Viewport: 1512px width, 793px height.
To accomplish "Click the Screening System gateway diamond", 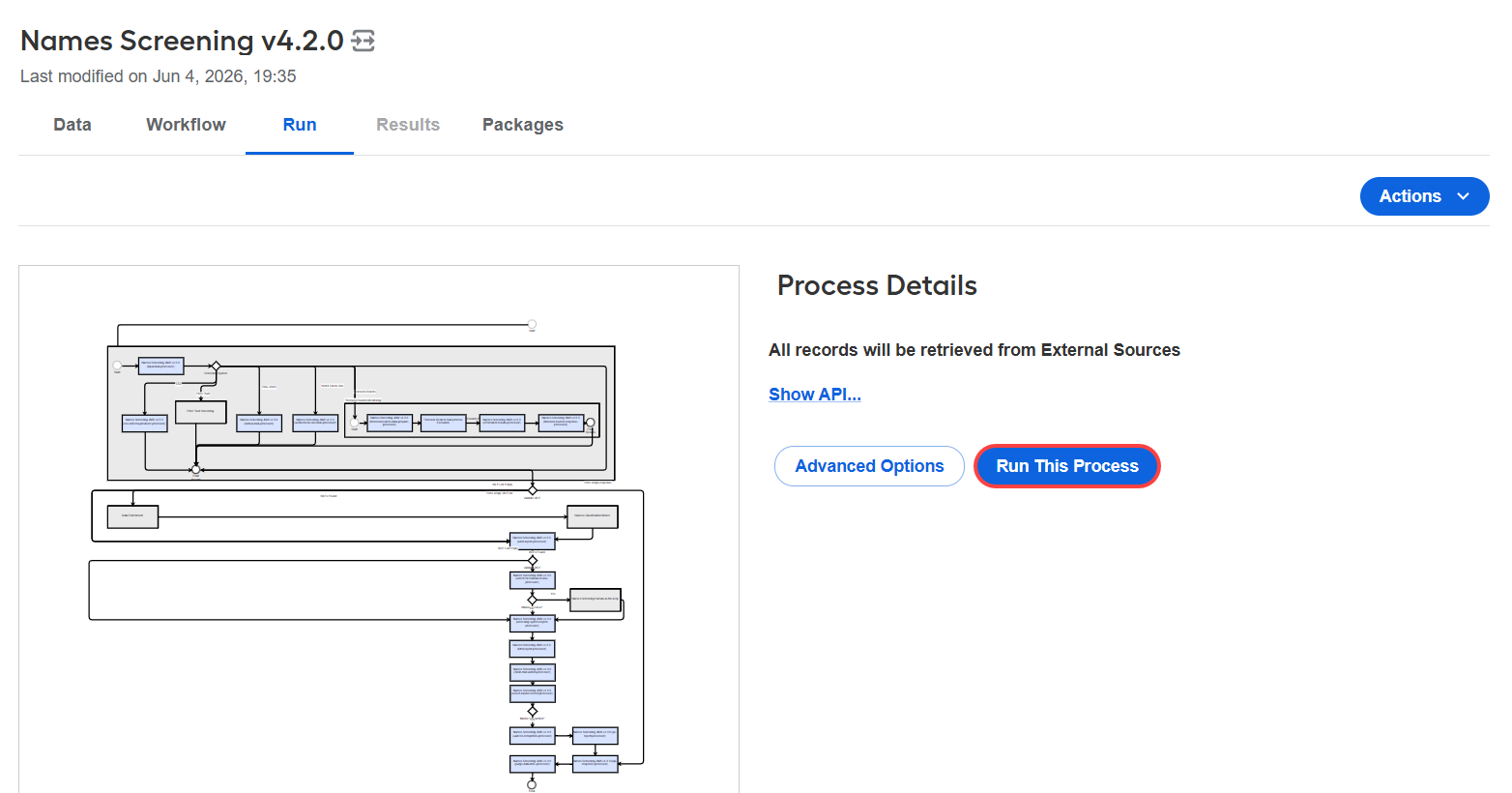I will pyautogui.click(x=216, y=367).
